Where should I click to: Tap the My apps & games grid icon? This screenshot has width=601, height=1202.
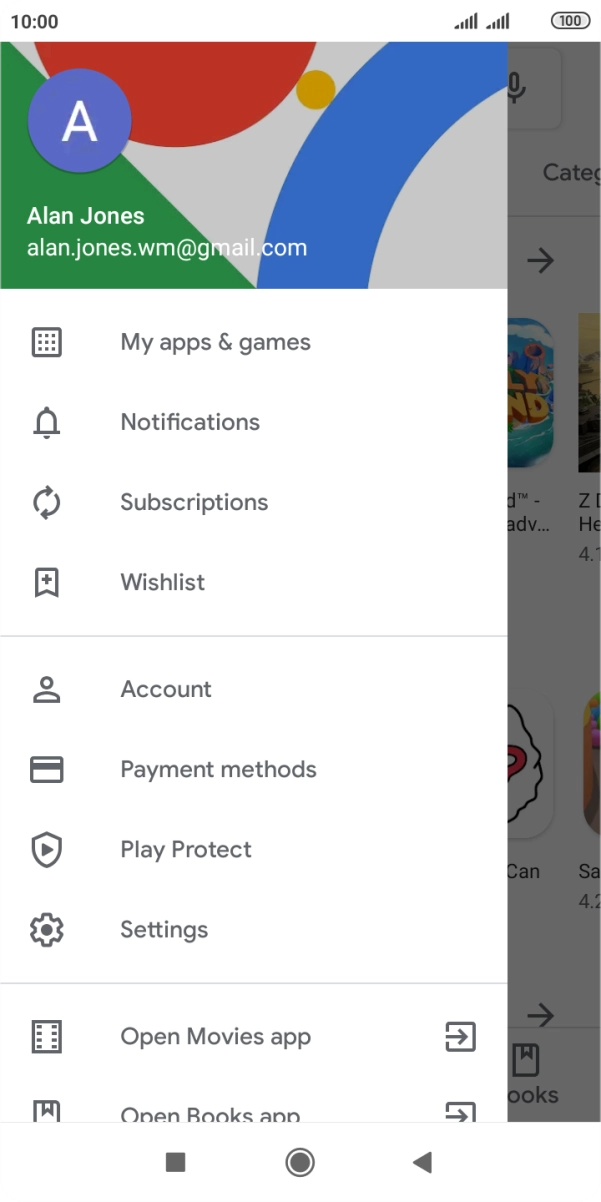tap(47, 342)
